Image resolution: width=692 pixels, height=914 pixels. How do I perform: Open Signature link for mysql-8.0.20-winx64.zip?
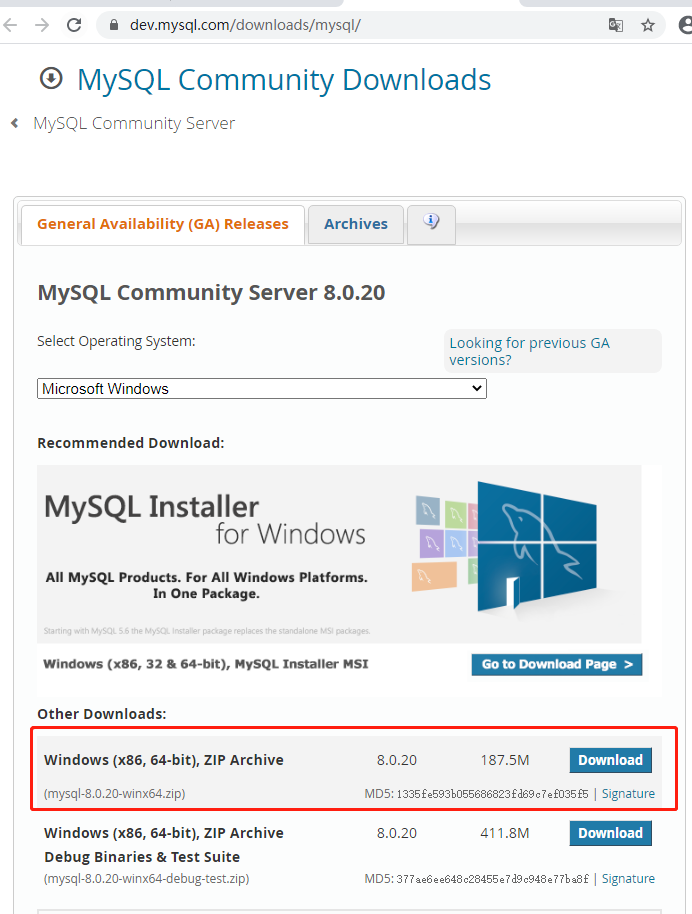(628, 794)
